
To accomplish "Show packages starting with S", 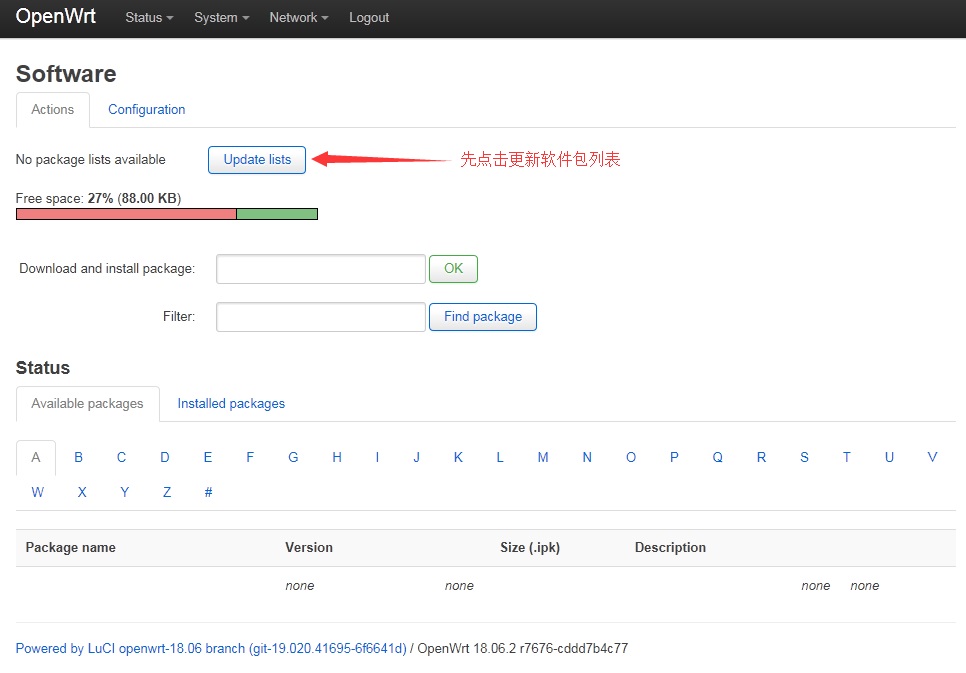I will (x=805, y=457).
